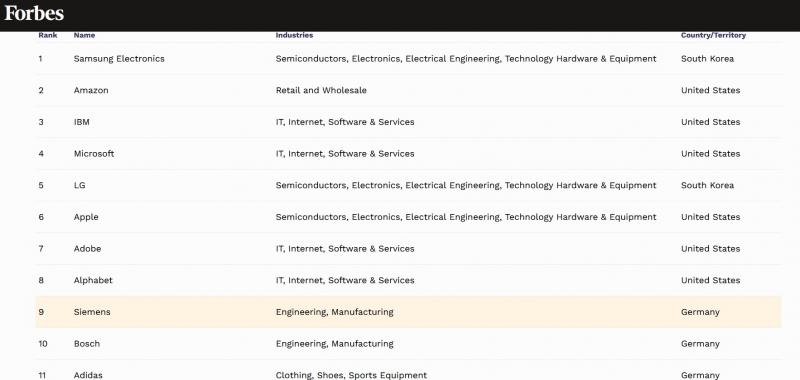This screenshot has height=380, width=800.
Task: Click Alphabet's IT, Internet, Software & Services
Action: pyautogui.click(x=345, y=280)
